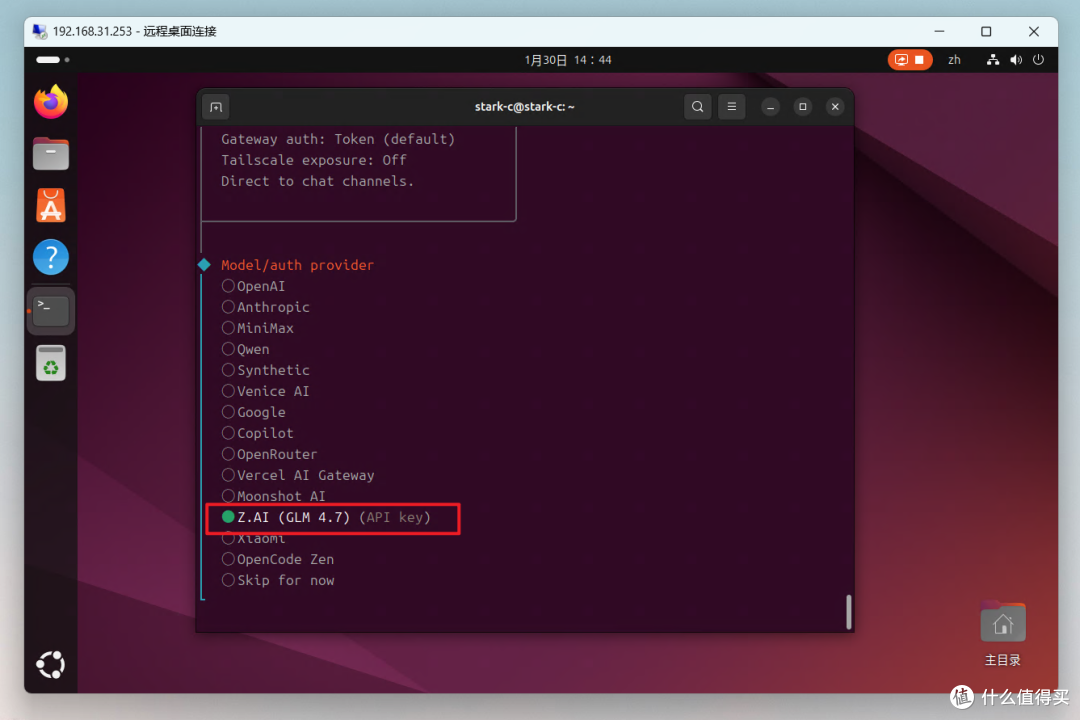Open the Home folder desktop icon
1080x720 pixels.
[1003, 634]
